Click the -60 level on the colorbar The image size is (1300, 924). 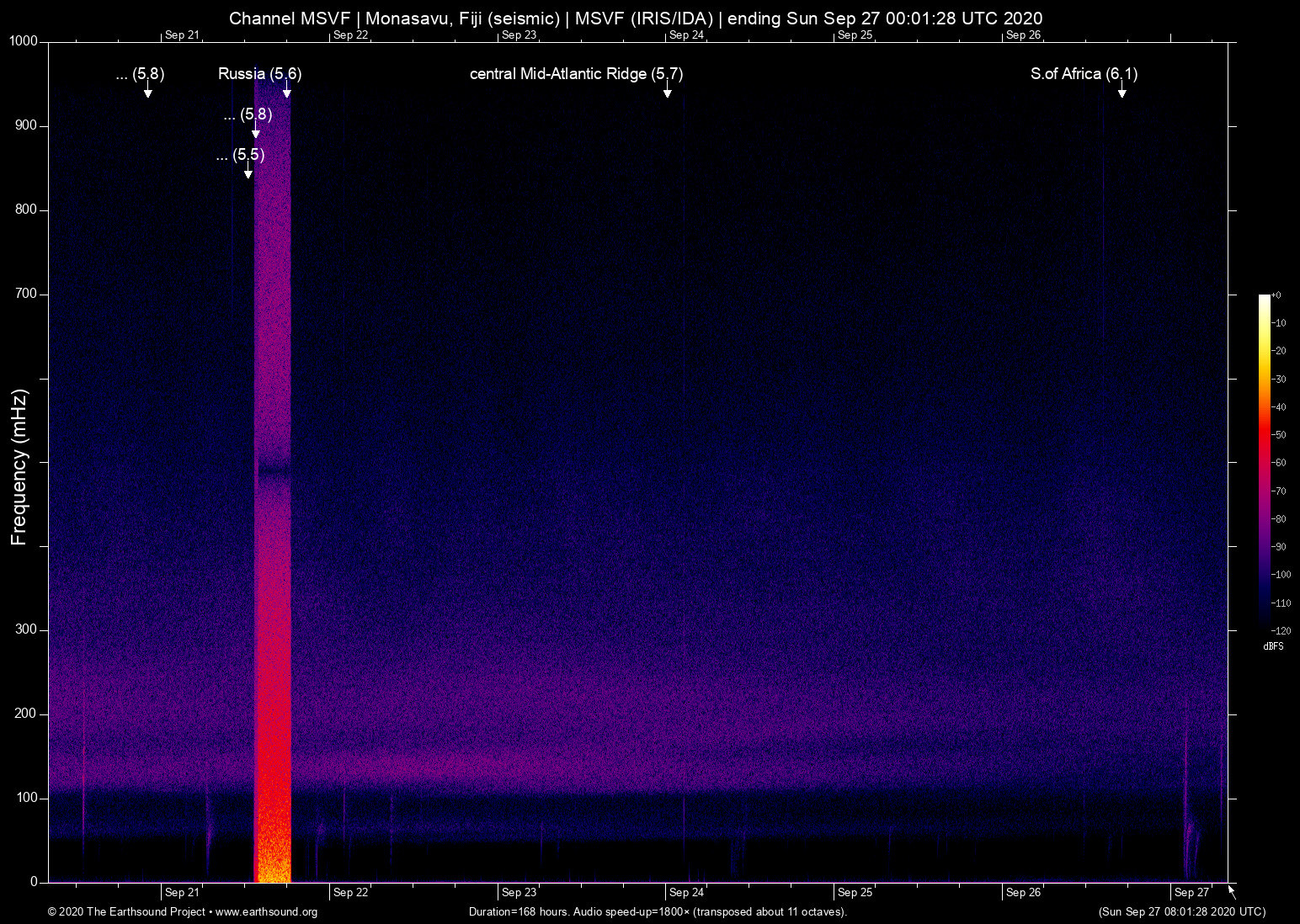1265,462
